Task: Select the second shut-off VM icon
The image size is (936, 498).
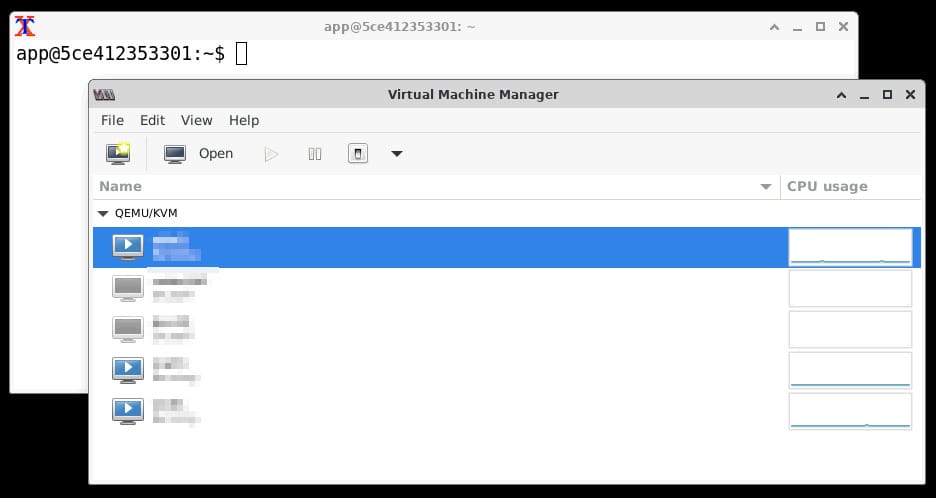Action: (x=128, y=328)
